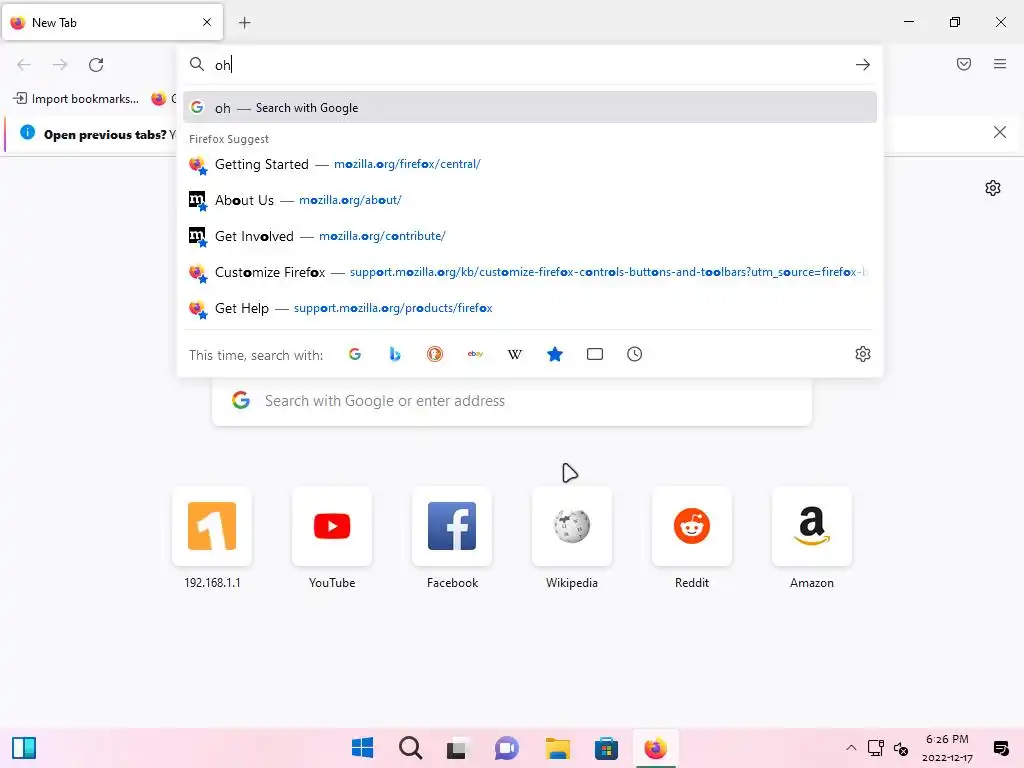
Task: Open Microsoft Store from the taskbar
Action: [606, 748]
